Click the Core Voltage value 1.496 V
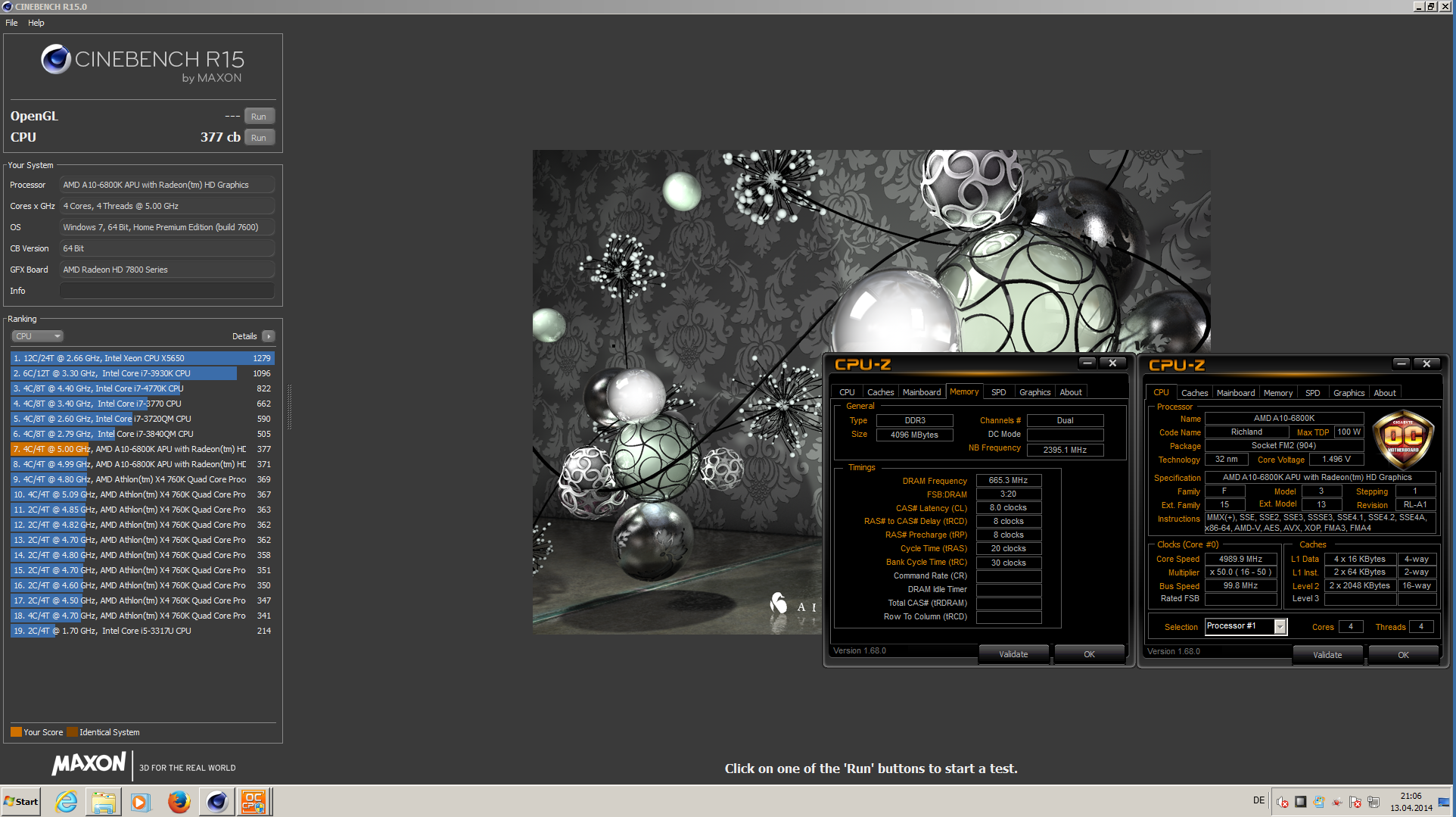 (1336, 459)
